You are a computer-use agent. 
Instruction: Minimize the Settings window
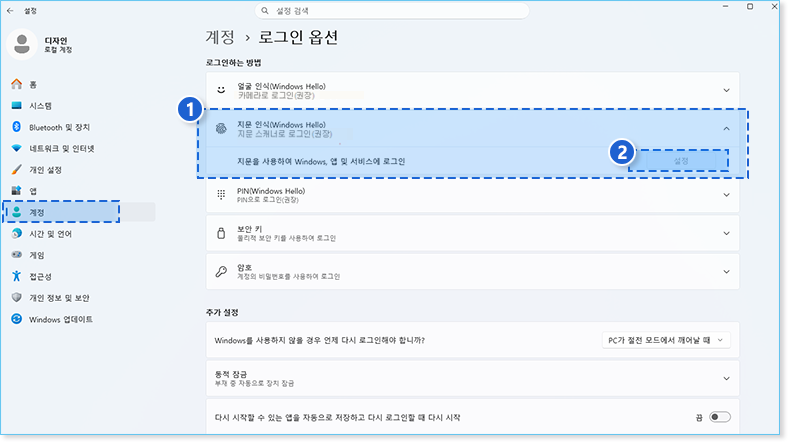point(725,7)
